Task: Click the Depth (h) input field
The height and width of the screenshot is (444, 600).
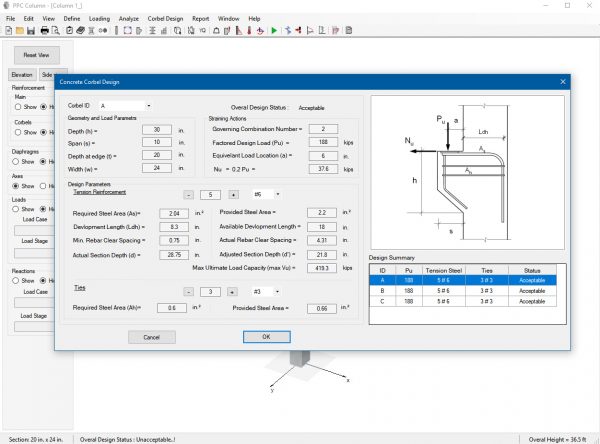Action: tap(157, 130)
